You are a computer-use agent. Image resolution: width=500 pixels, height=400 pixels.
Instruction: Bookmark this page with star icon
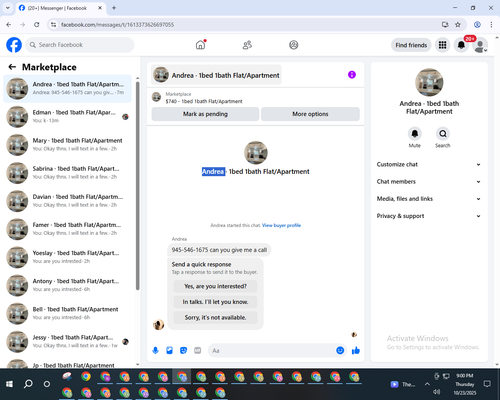[458, 25]
